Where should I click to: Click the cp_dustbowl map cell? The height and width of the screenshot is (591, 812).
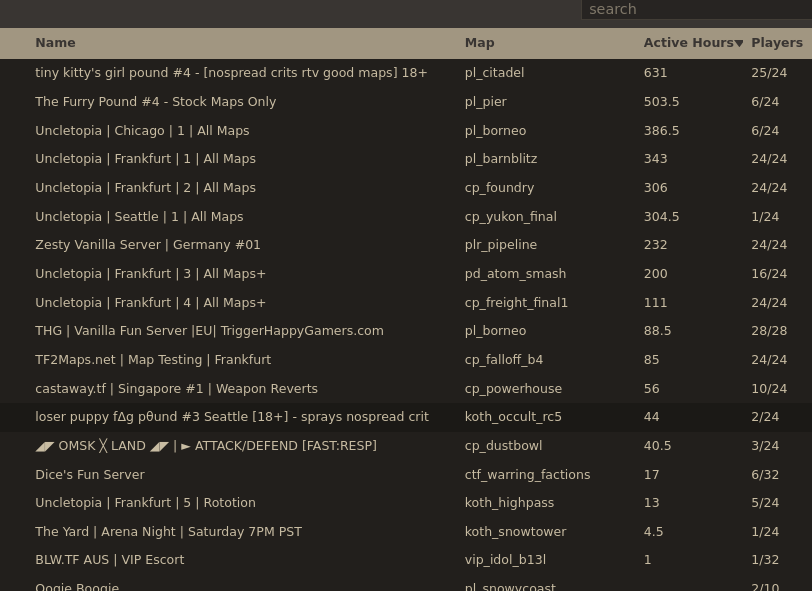coord(503,446)
